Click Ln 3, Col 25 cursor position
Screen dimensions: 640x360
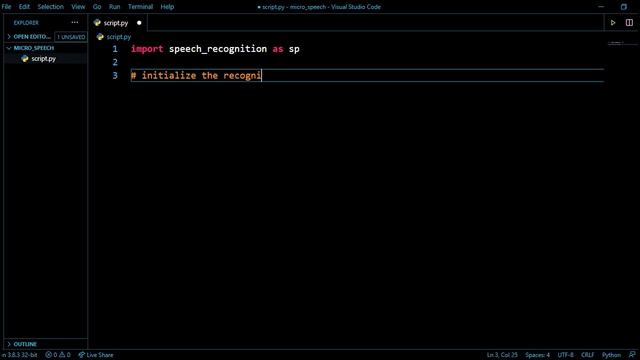502,355
